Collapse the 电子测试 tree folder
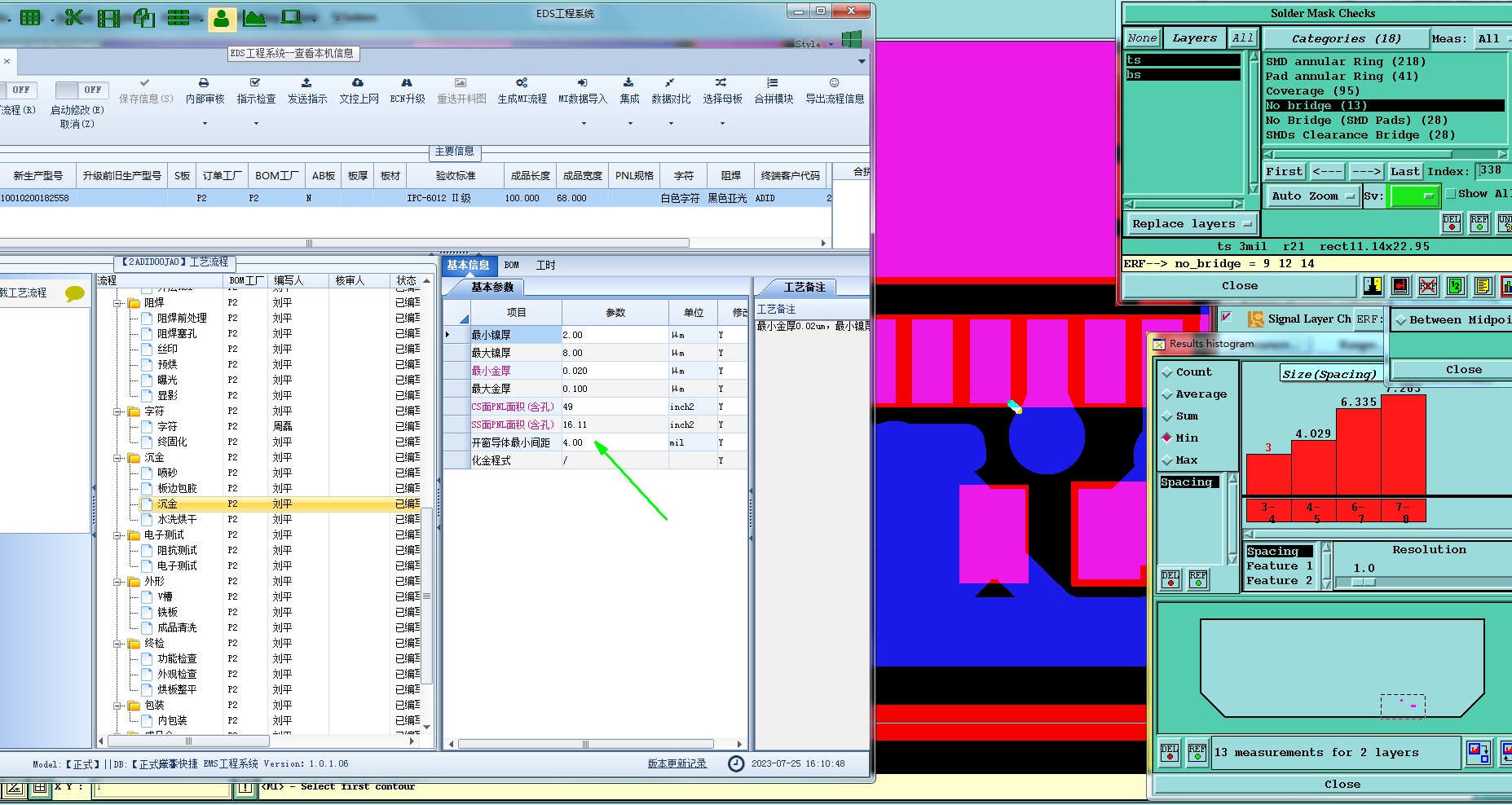The image size is (1512, 805). [x=118, y=535]
